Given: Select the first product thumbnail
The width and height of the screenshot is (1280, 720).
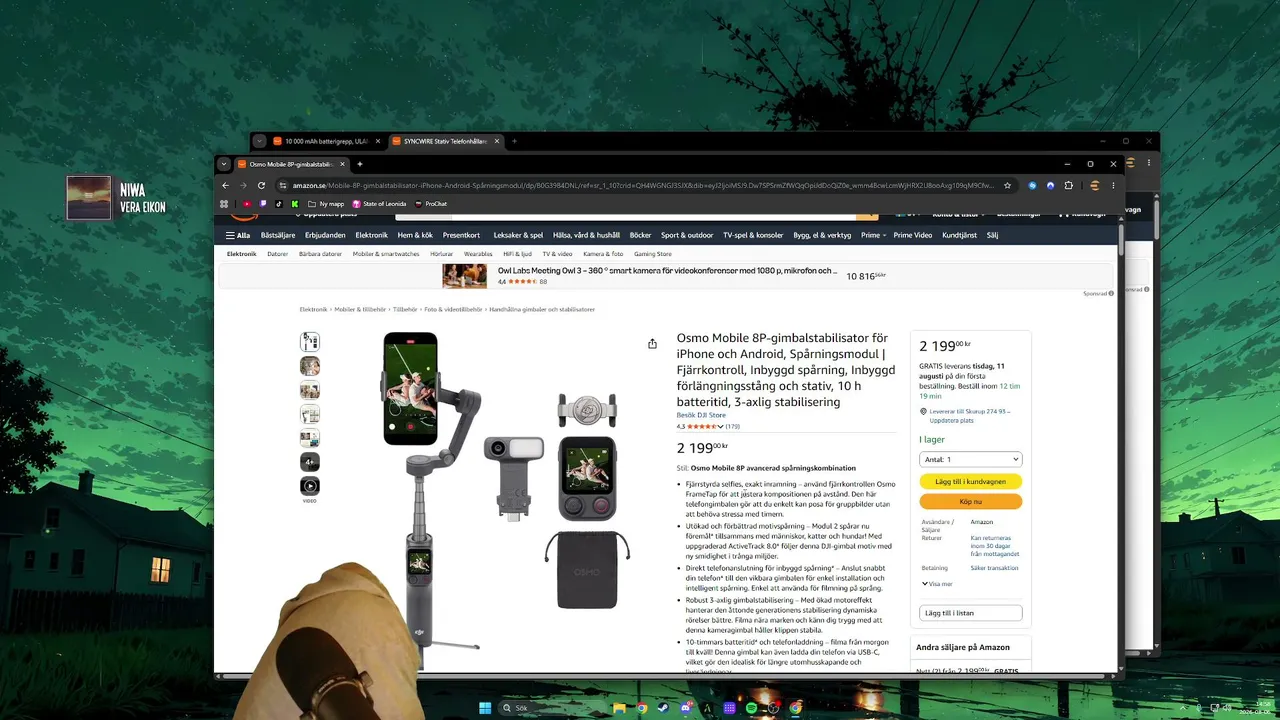Looking at the screenshot, I should tap(310, 342).
